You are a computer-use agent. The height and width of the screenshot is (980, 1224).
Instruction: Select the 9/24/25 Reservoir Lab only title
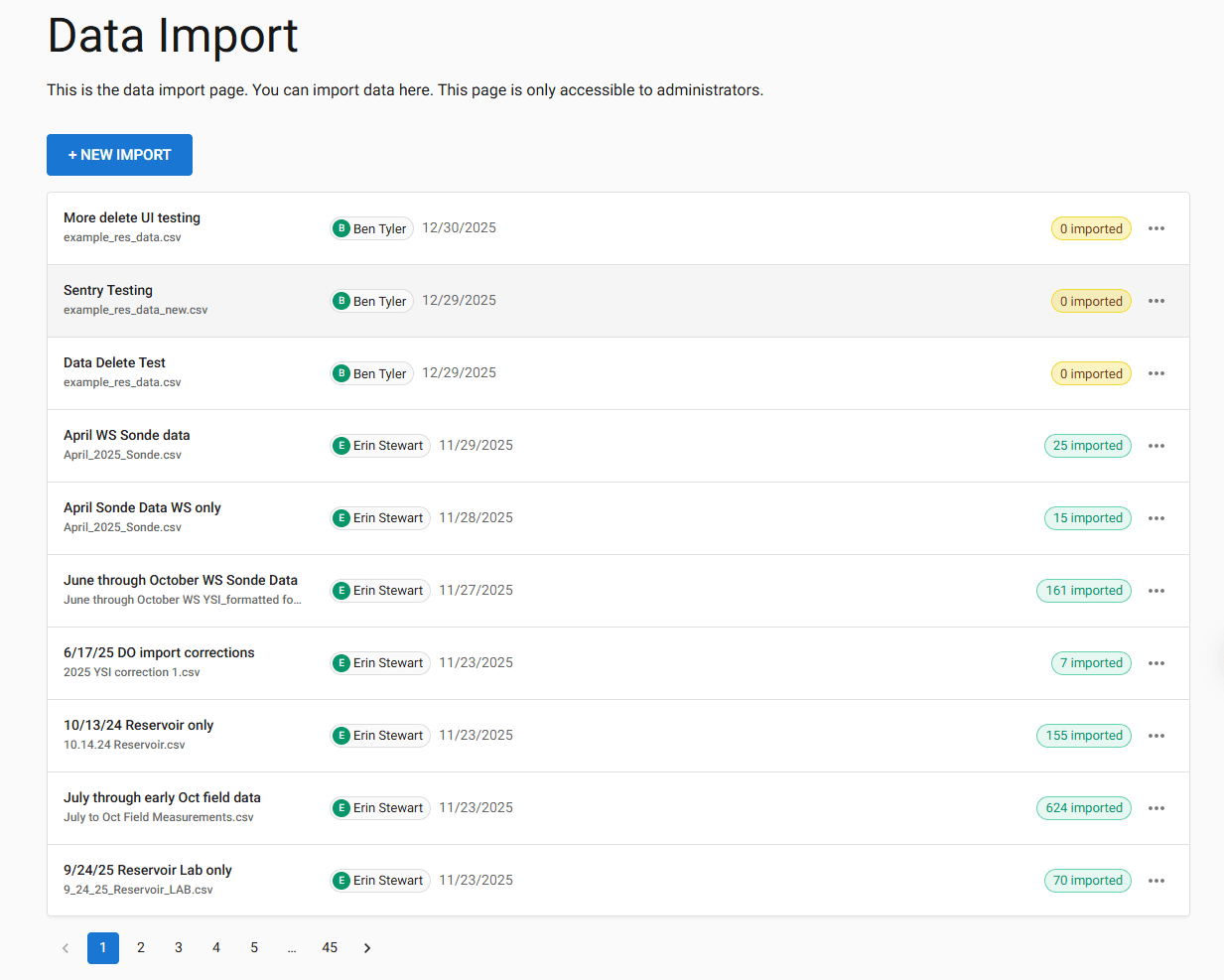click(148, 870)
